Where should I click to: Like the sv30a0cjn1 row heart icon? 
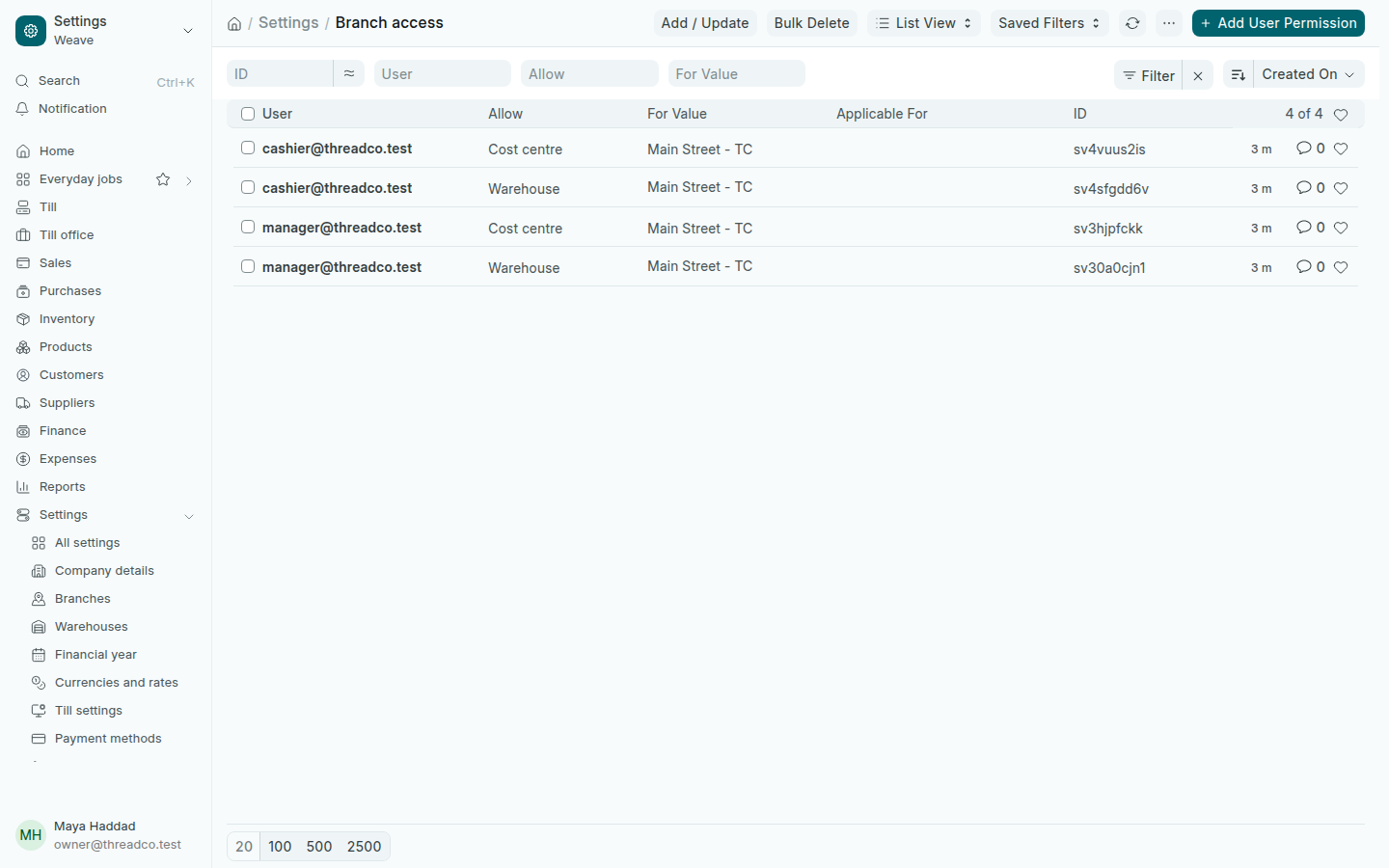(x=1341, y=267)
